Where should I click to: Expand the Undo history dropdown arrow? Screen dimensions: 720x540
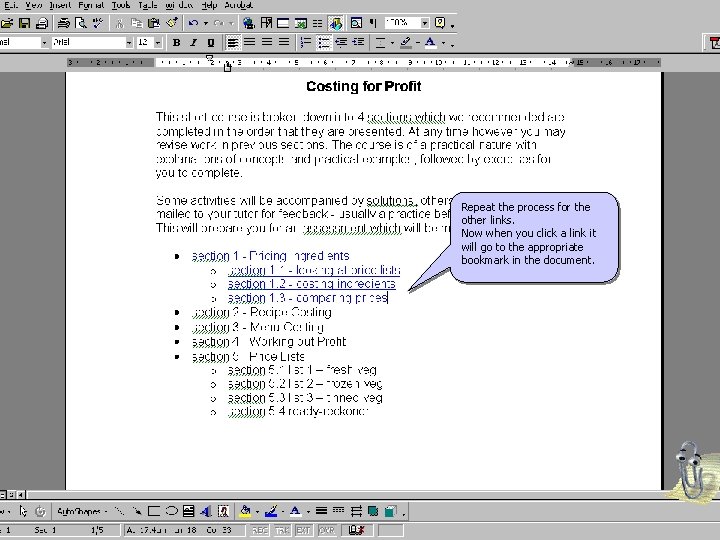pos(206,23)
